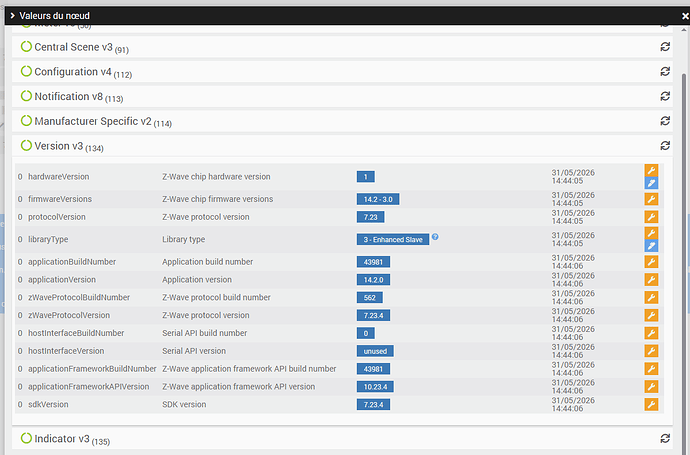Click the zWaveProtocolVersion value 7.23.4
Image resolution: width=690 pixels, height=455 pixels.
[x=373, y=316]
